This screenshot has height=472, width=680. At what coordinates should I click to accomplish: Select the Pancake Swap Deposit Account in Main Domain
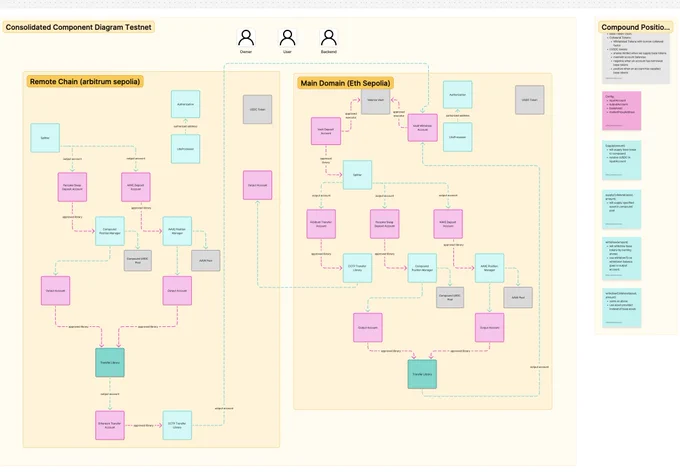(x=385, y=224)
